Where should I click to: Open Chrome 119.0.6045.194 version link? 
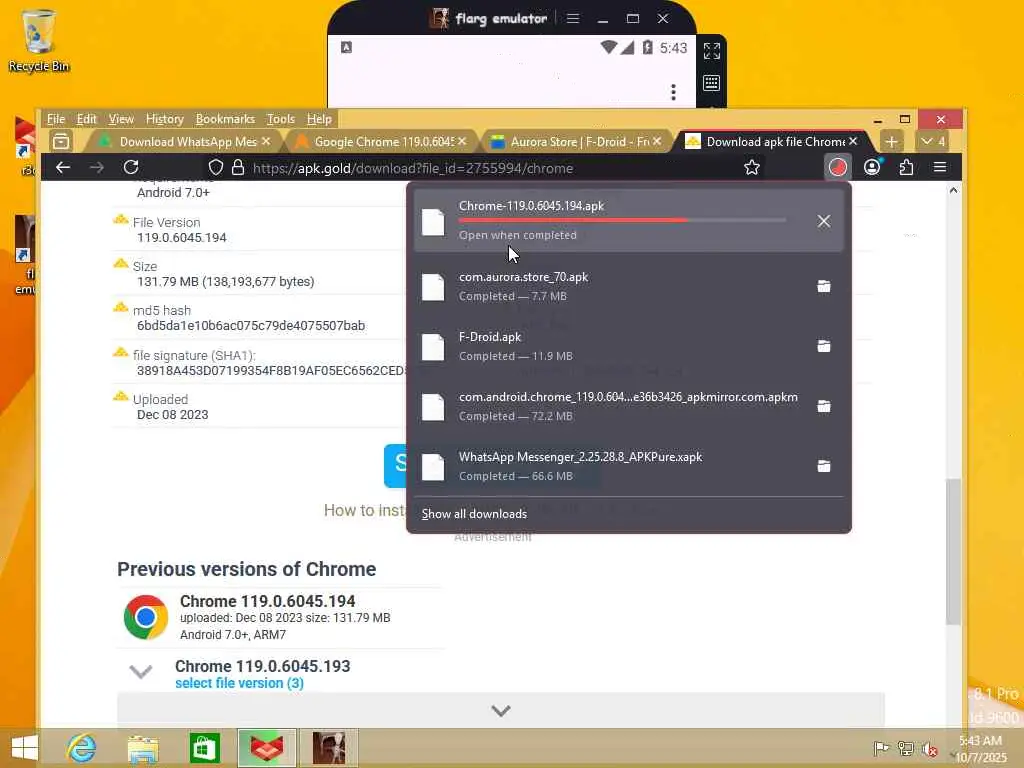pos(268,601)
